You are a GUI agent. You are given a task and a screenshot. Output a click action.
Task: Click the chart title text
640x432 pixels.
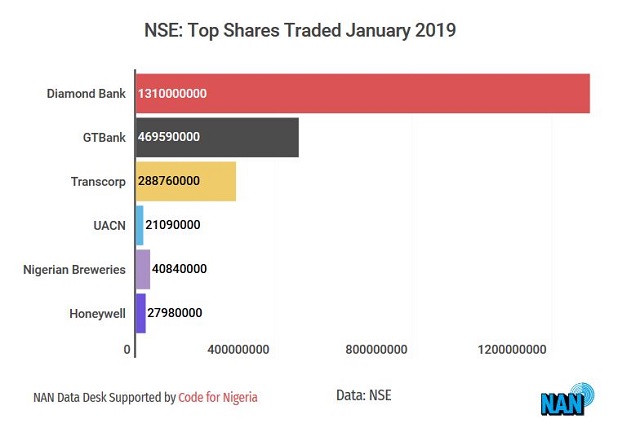(300, 31)
